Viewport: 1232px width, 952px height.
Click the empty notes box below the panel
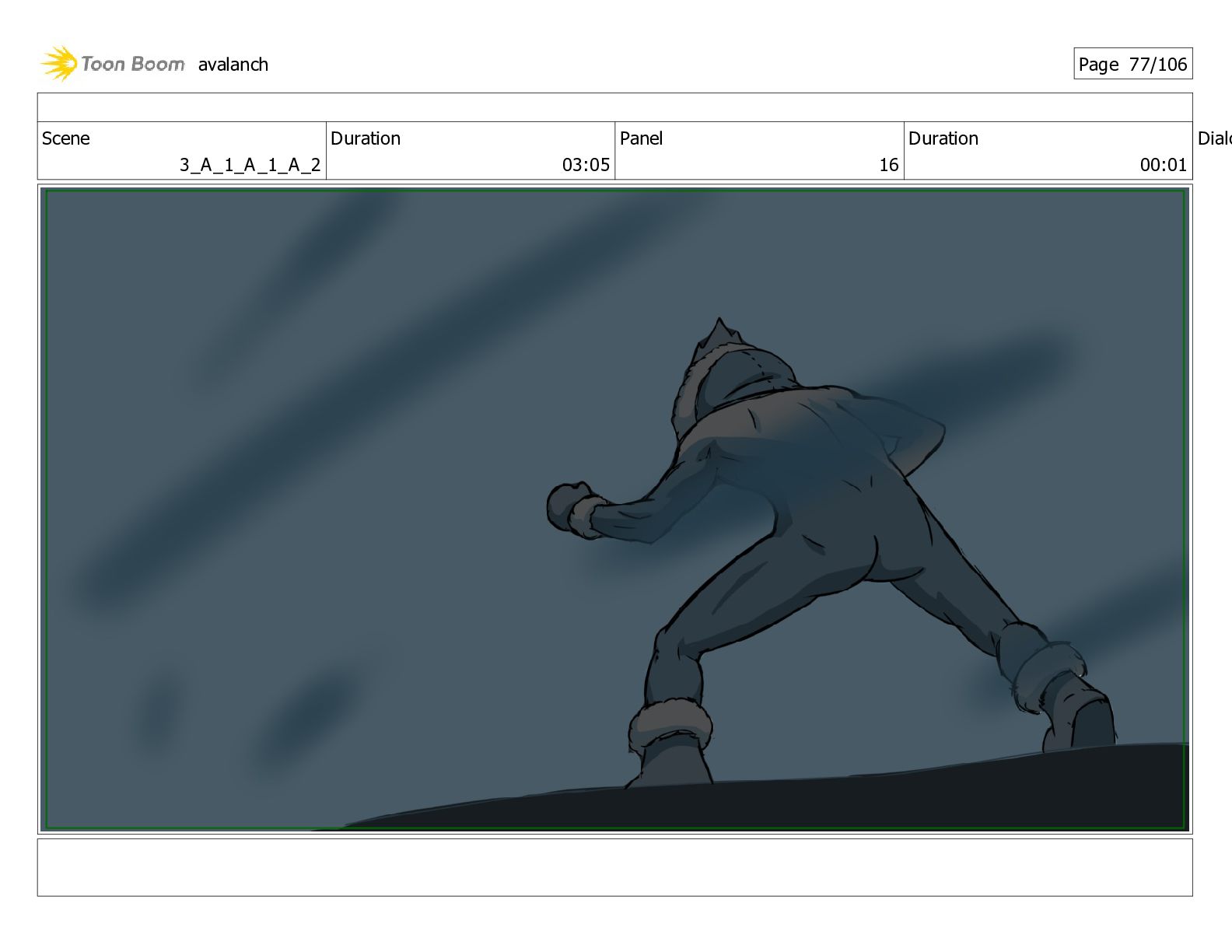point(614,867)
